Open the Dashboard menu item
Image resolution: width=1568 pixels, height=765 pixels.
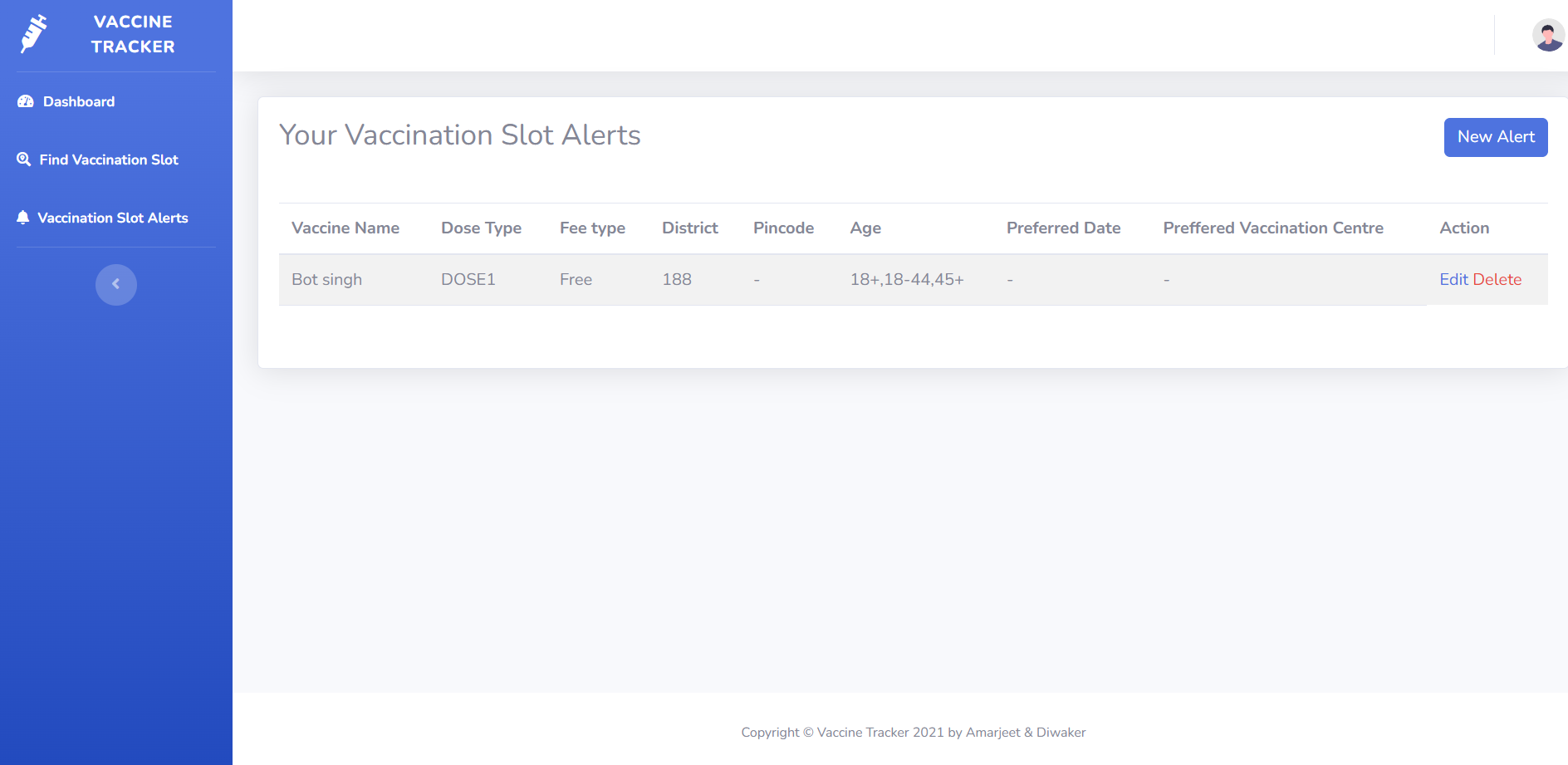point(79,101)
